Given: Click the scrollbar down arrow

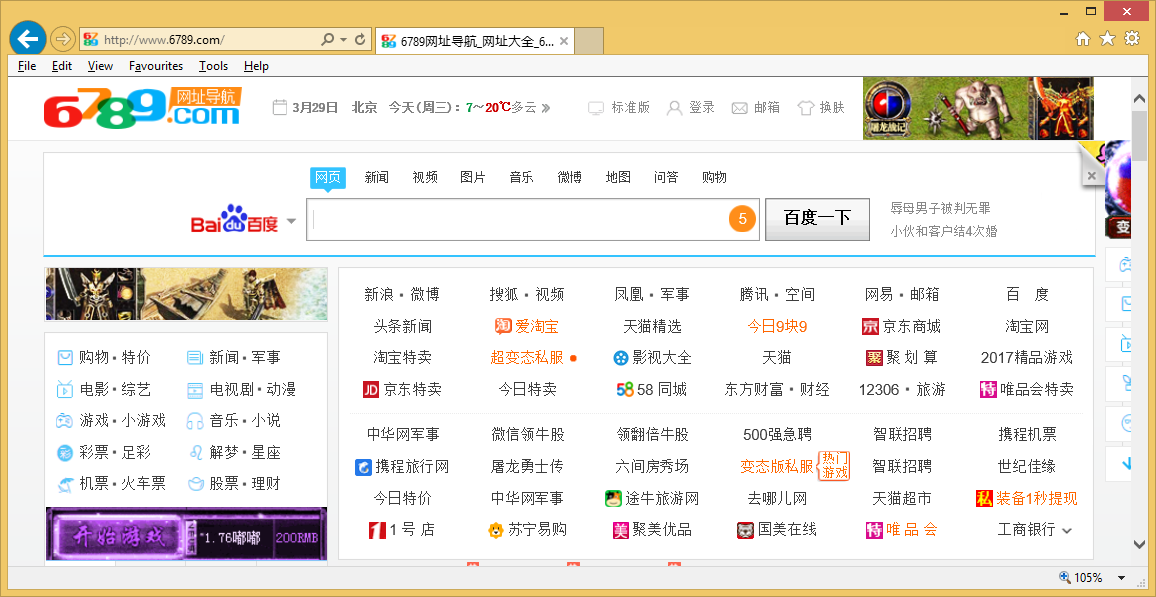Looking at the screenshot, I should [x=1140, y=544].
